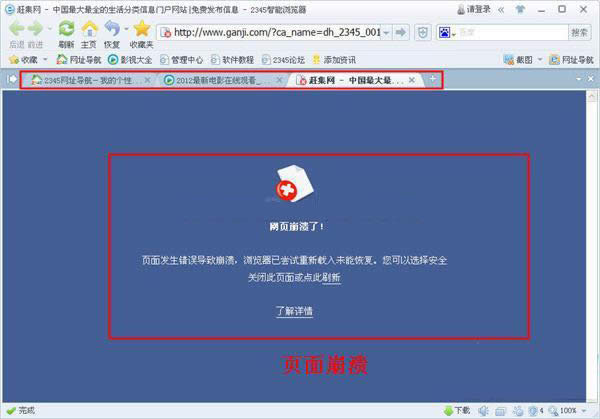The image size is (600, 419).
Task: Close the 赶集网 tab
Action: tap(412, 80)
